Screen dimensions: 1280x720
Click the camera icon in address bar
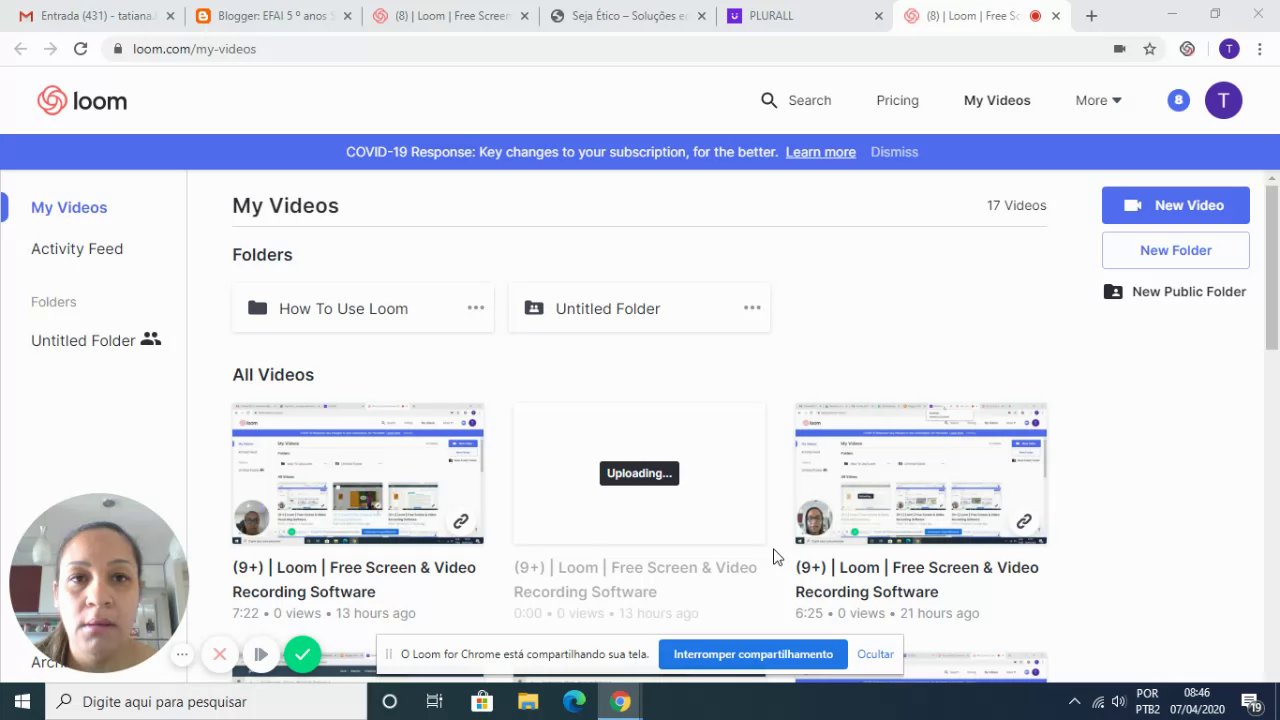(1119, 48)
